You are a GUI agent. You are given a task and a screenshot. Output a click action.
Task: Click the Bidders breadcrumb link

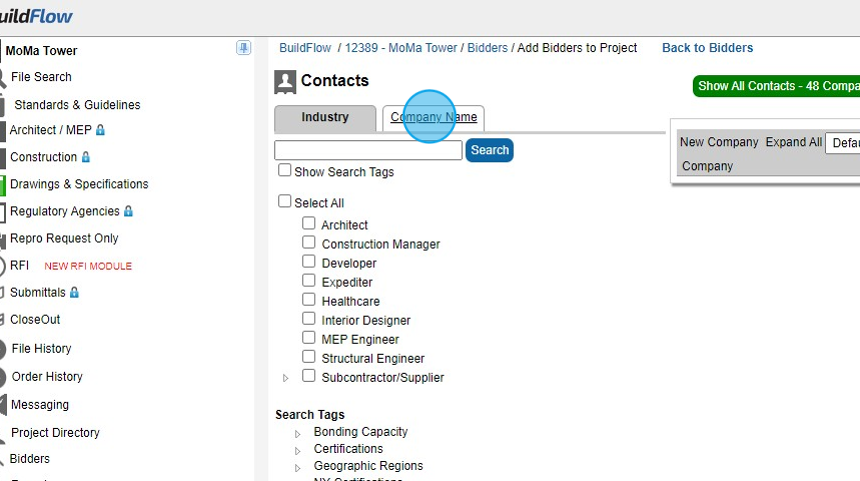tap(488, 48)
